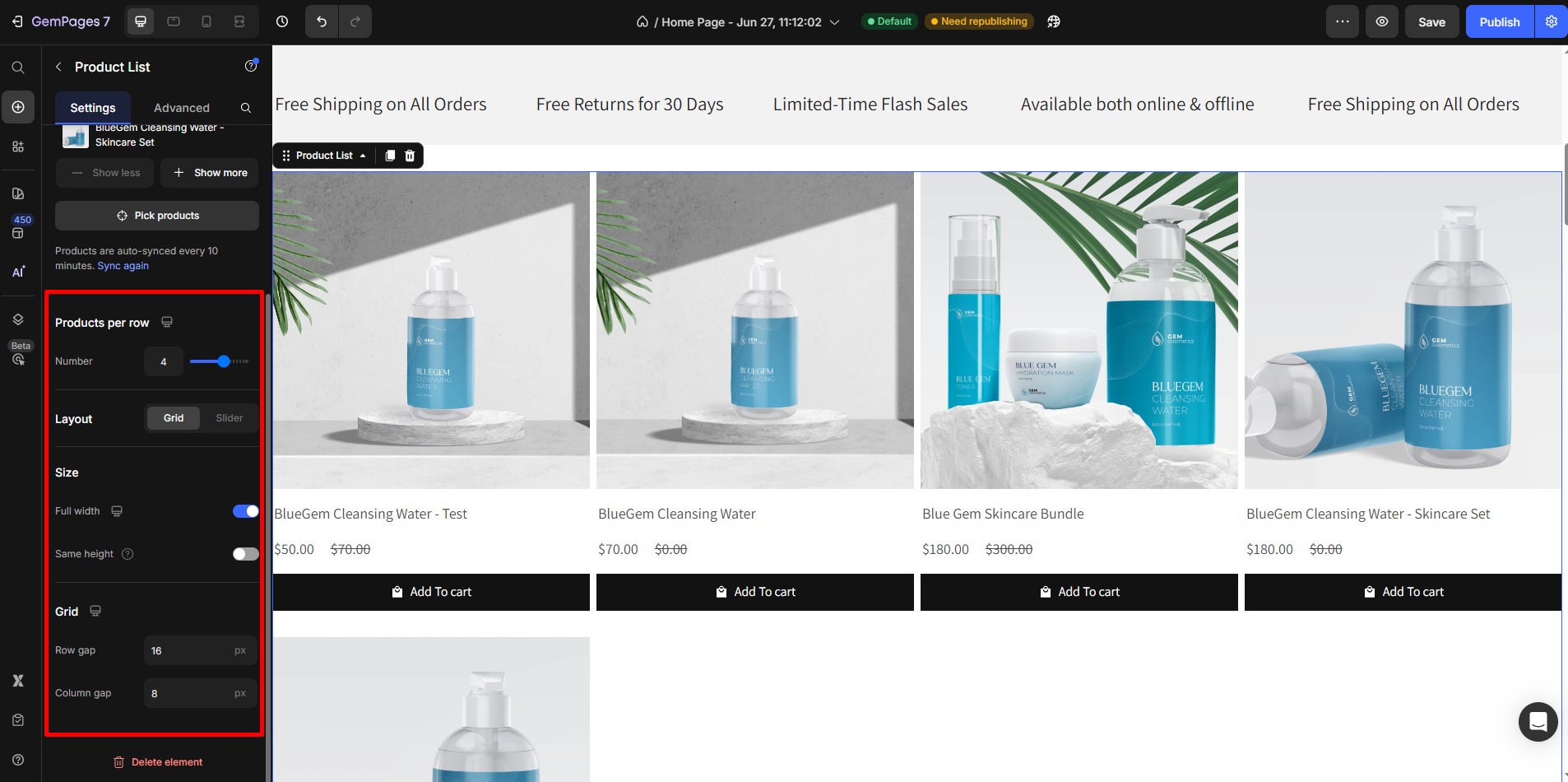
Task: Duplicate Product List element icon
Action: tap(390, 156)
